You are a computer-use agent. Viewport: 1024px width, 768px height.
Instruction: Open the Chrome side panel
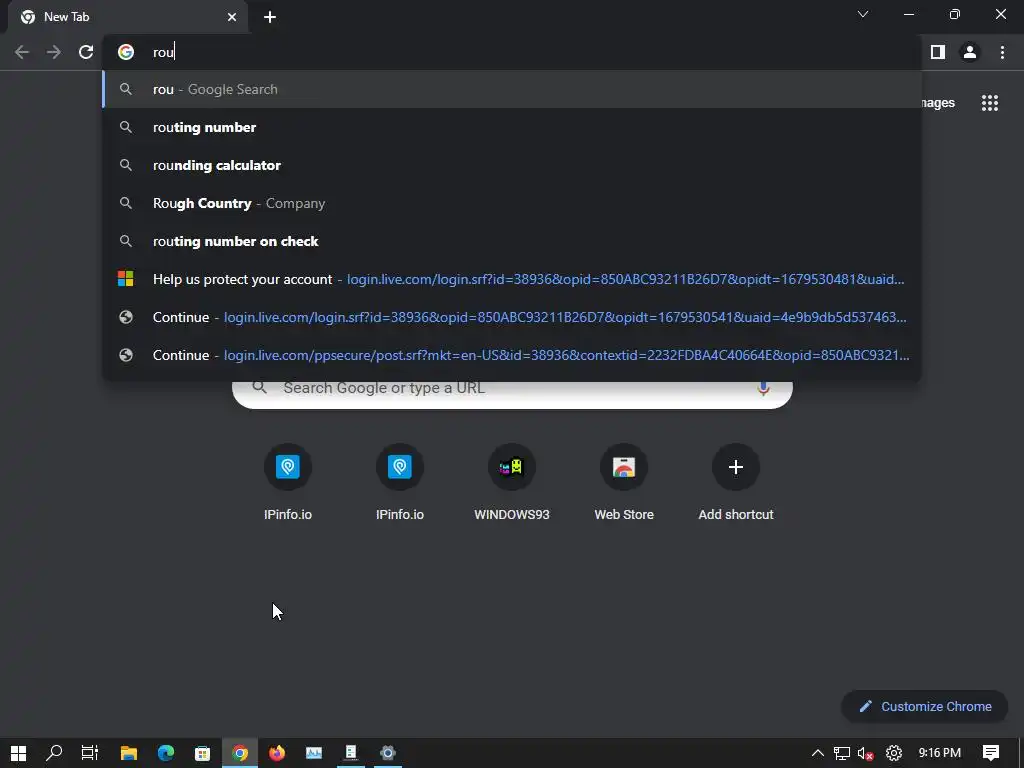(x=938, y=52)
